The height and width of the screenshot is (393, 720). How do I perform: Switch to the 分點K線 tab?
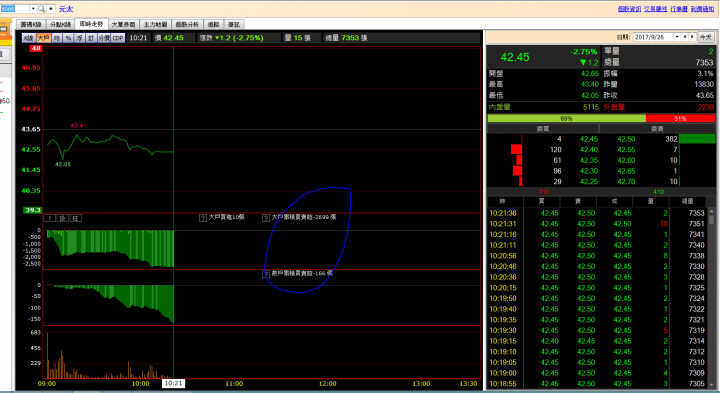point(60,24)
